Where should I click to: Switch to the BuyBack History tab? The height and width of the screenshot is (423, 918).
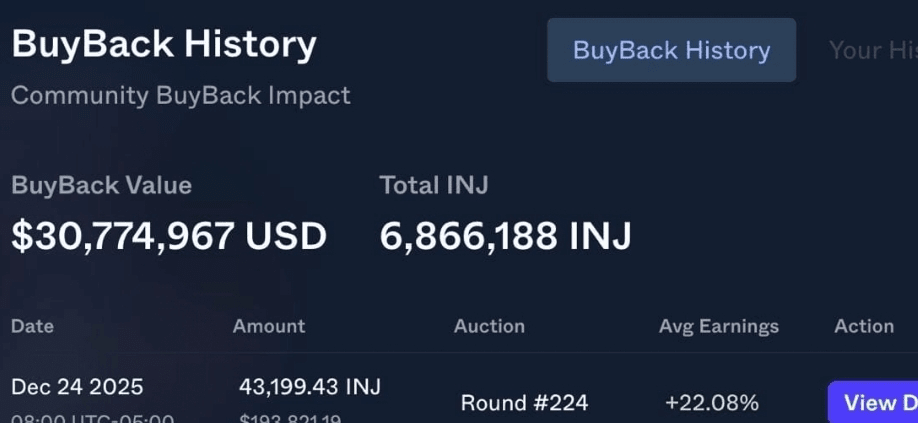pyautogui.click(x=671, y=50)
